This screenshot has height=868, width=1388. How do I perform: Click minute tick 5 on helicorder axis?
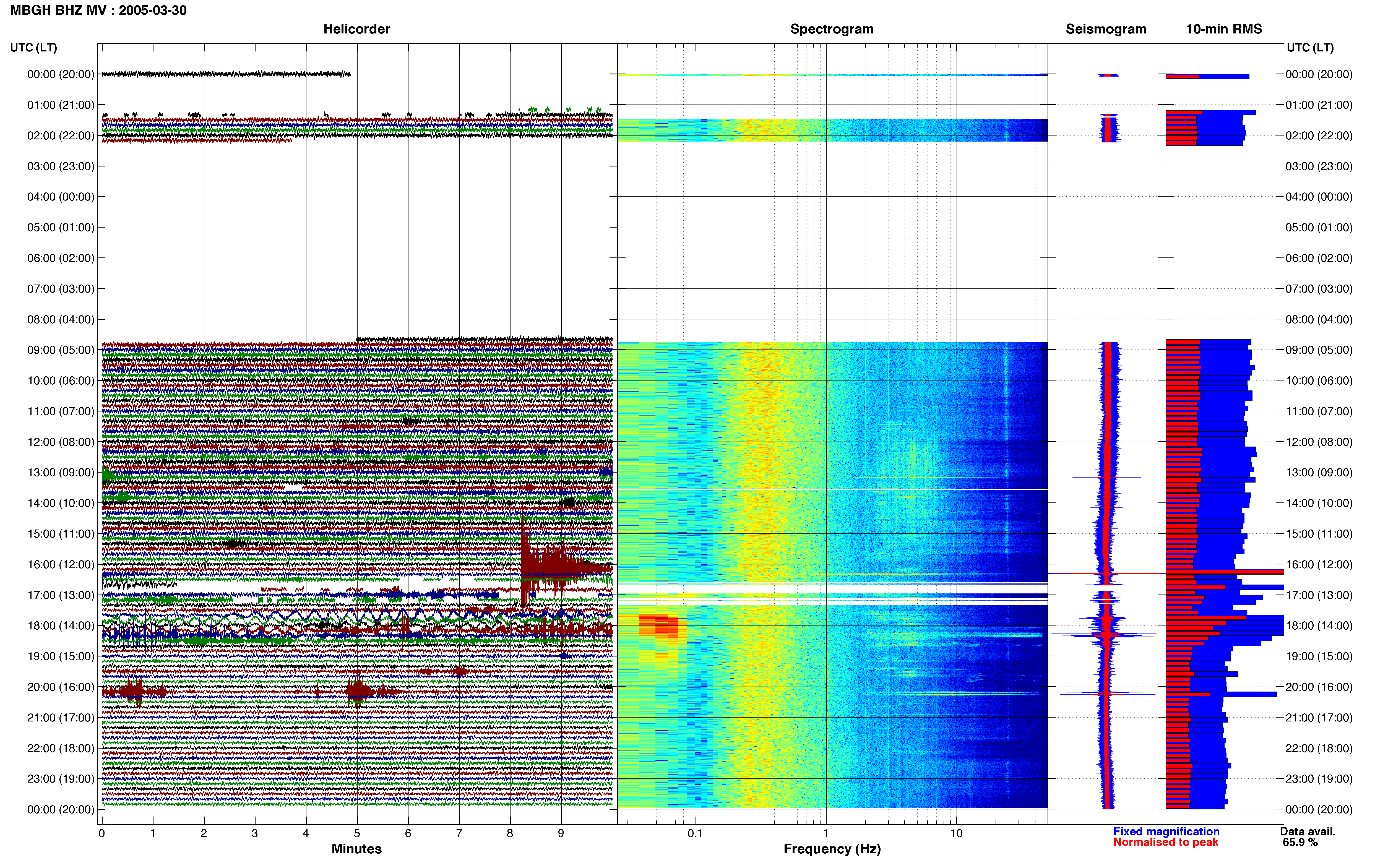tap(357, 833)
